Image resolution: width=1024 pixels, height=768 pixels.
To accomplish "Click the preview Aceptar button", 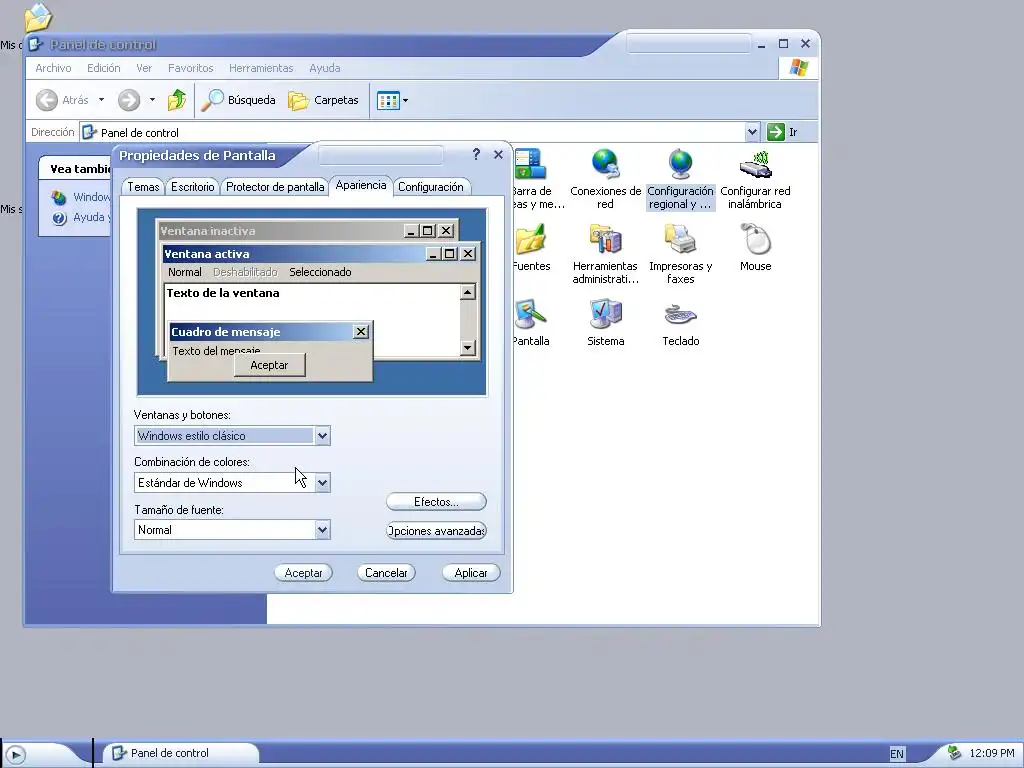I will coord(269,365).
